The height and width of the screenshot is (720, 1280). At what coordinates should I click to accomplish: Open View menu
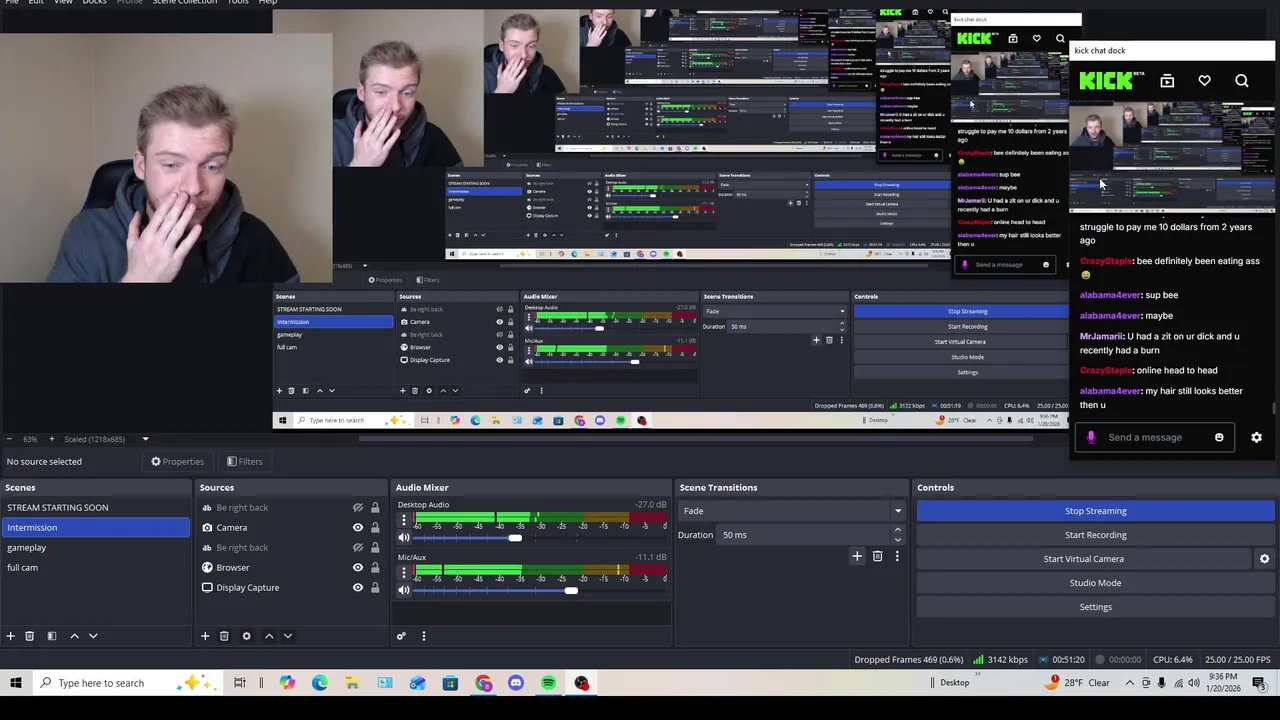click(63, 2)
